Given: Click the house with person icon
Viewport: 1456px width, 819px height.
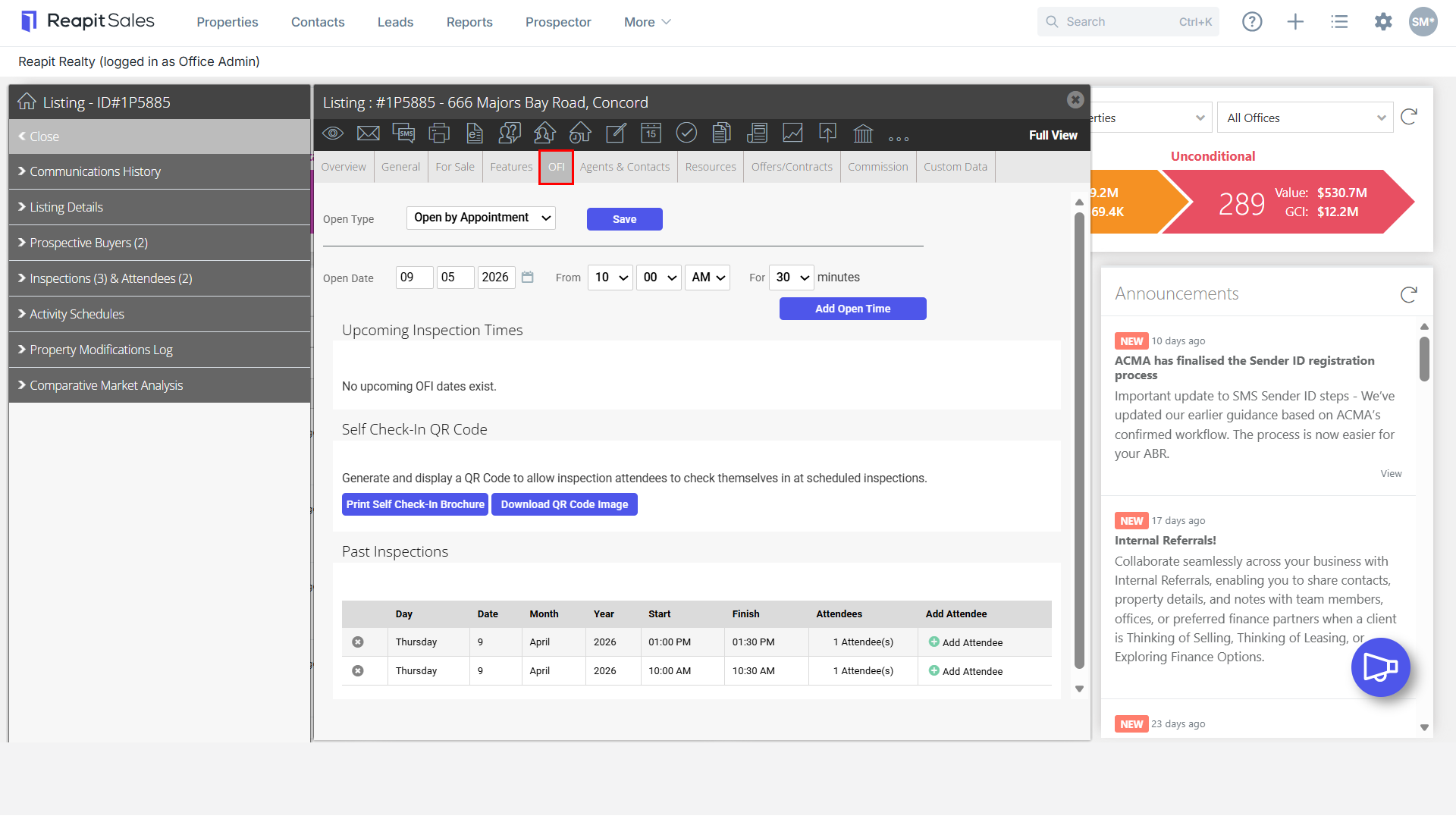Looking at the screenshot, I should (544, 133).
